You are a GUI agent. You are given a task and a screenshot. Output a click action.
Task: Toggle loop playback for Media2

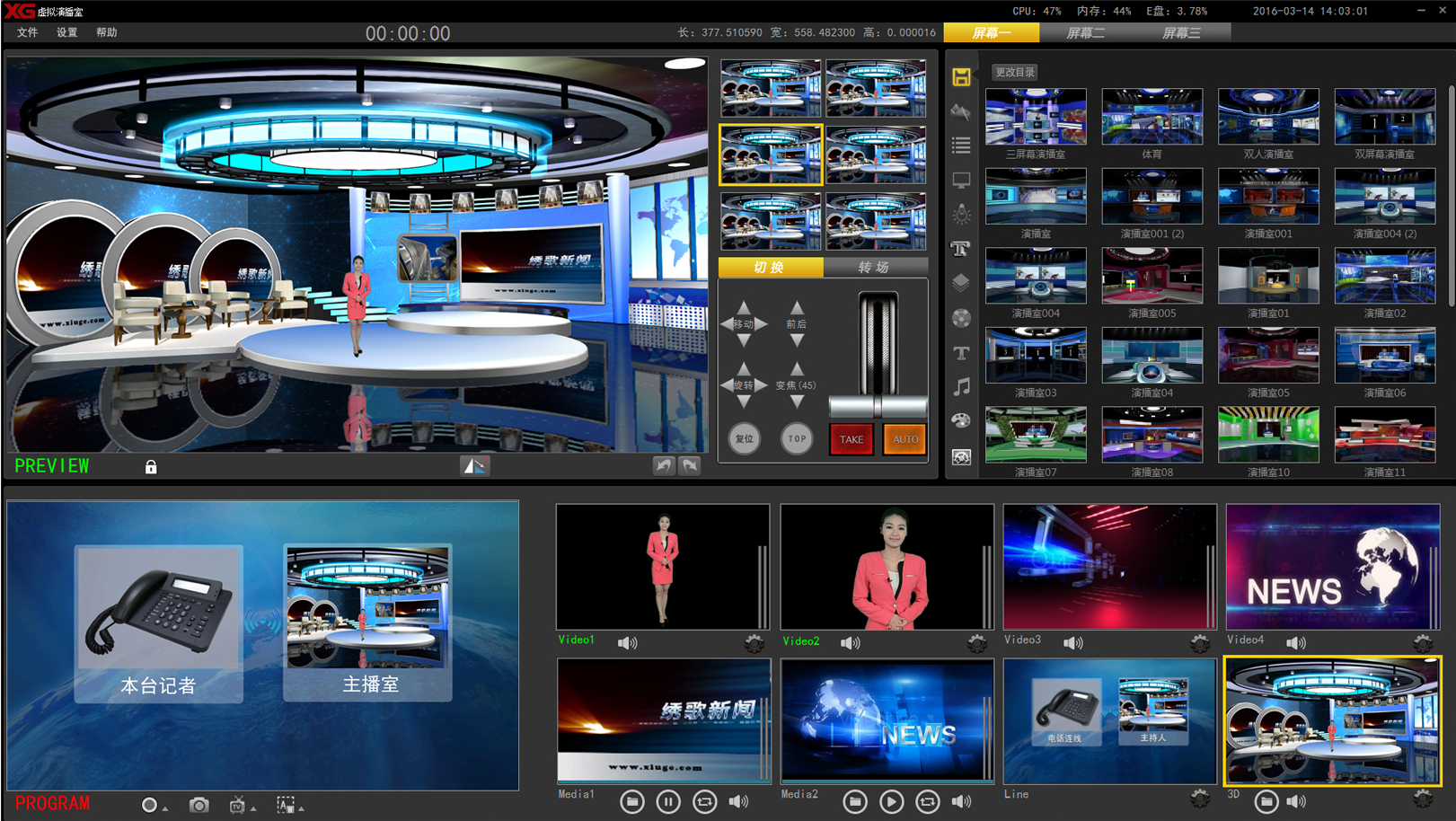(x=927, y=801)
